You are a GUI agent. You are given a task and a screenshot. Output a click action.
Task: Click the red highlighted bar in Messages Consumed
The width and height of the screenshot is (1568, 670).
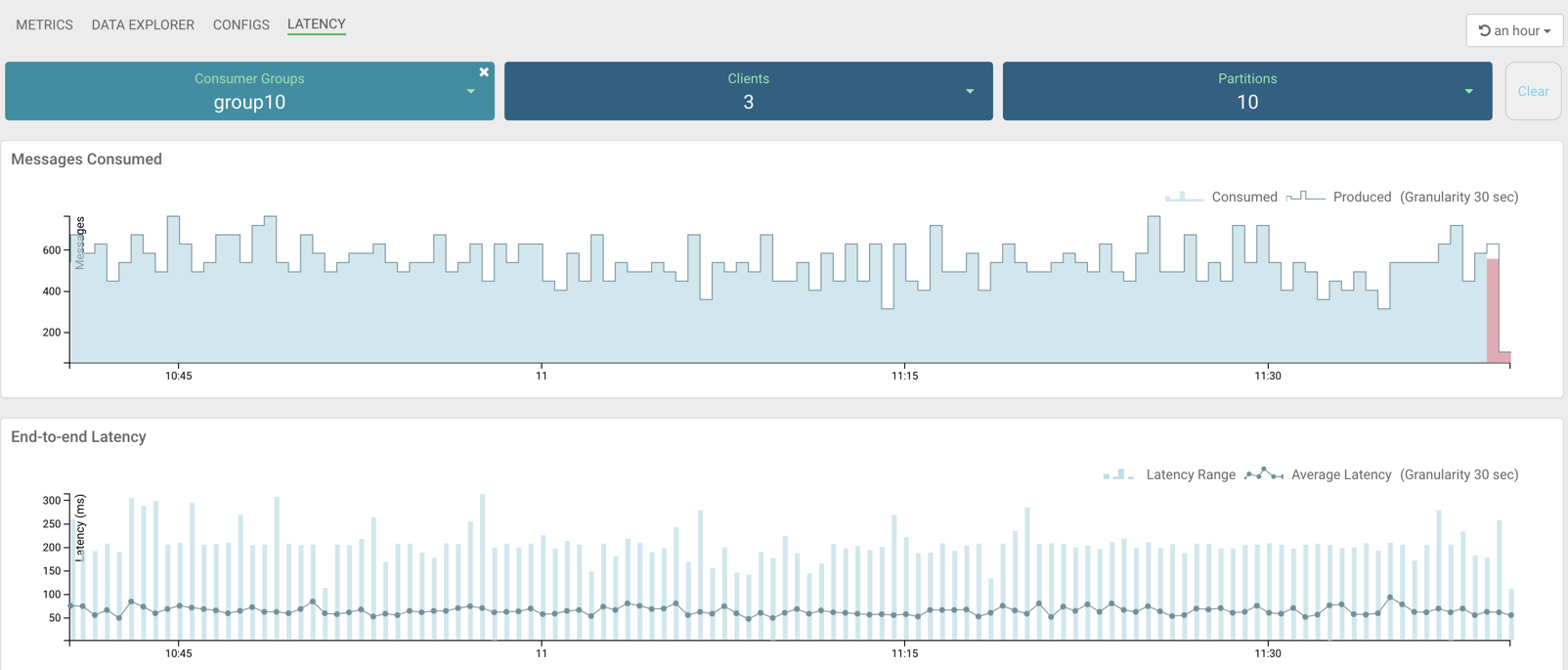click(x=1493, y=311)
